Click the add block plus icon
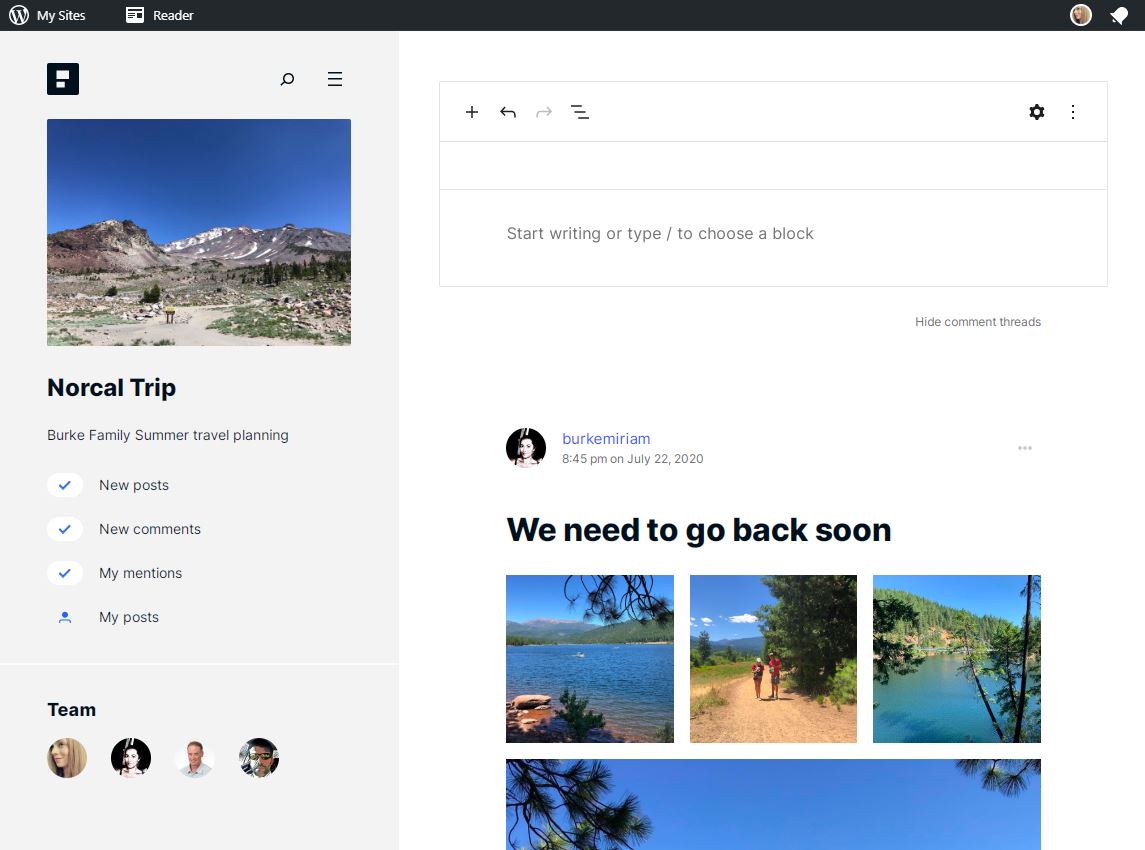The width and height of the screenshot is (1145, 850). pos(472,112)
